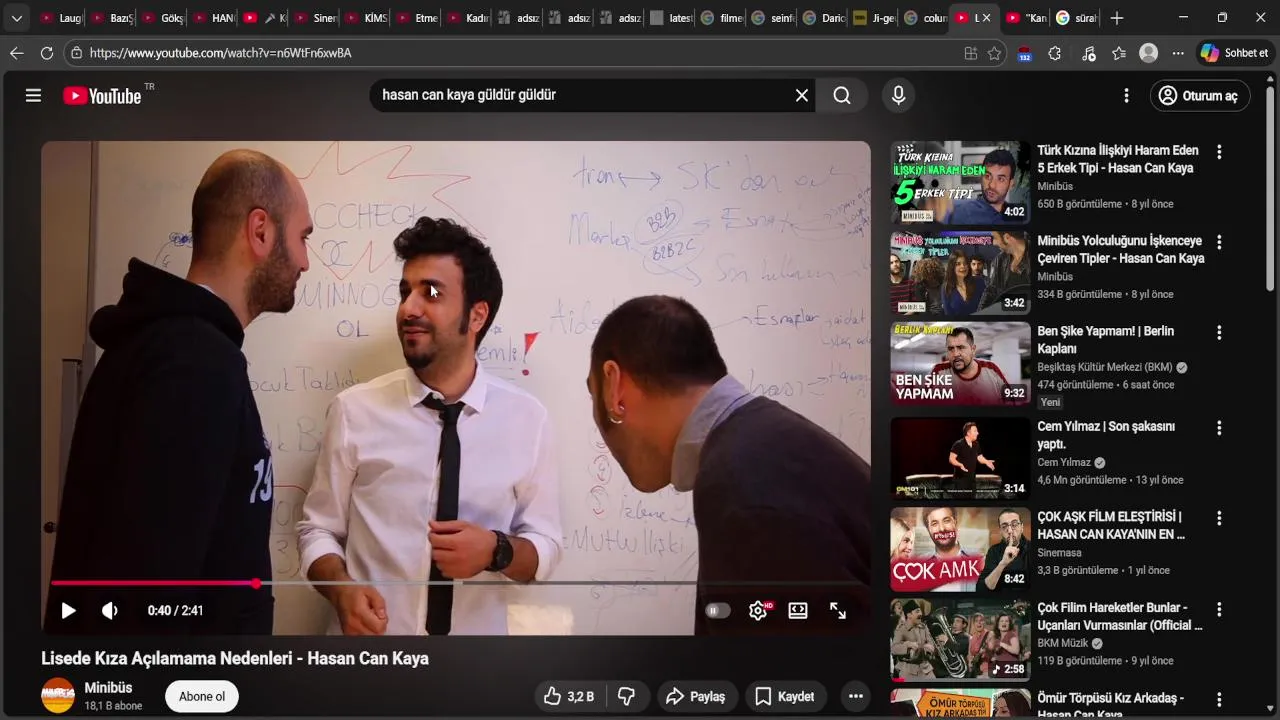The width and height of the screenshot is (1280, 720).
Task: Seek the red video progress bar
Action: (456, 583)
